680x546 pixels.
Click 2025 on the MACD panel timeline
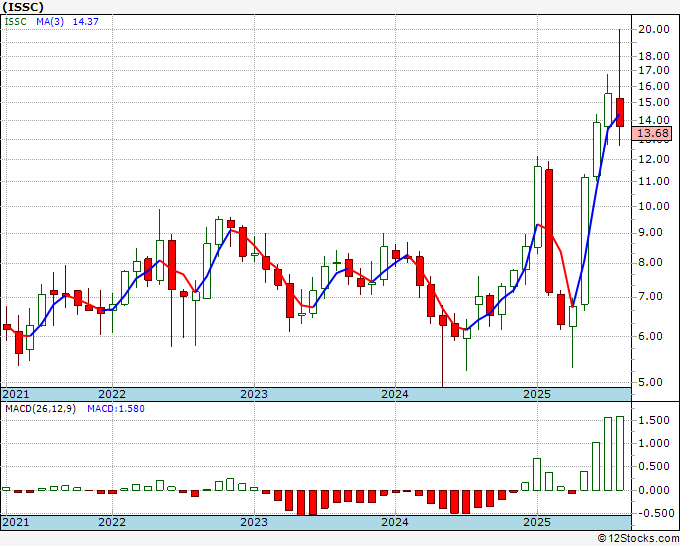pos(537,522)
